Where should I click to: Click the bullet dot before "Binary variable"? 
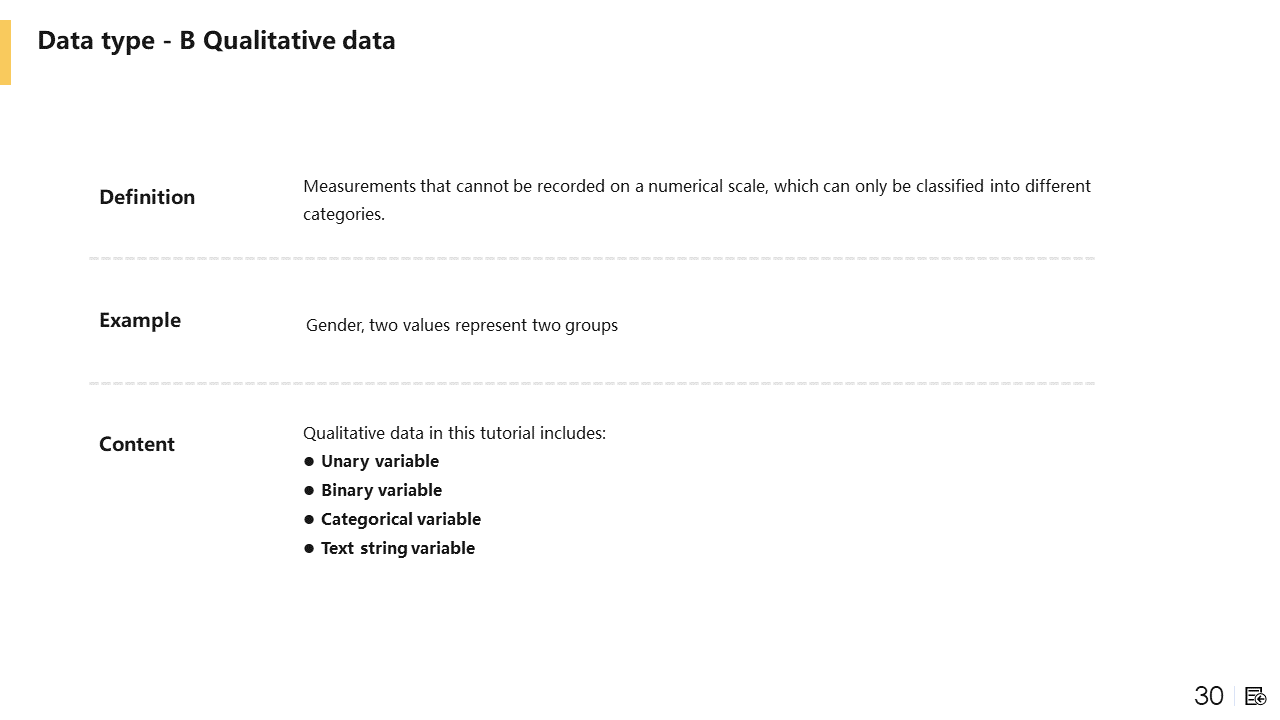(309, 490)
